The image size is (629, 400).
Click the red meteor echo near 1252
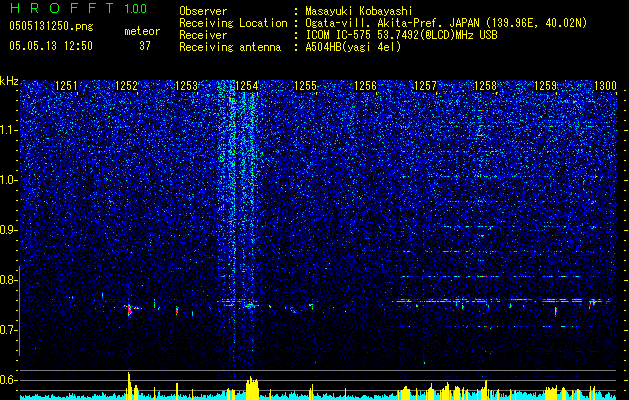tap(130, 310)
